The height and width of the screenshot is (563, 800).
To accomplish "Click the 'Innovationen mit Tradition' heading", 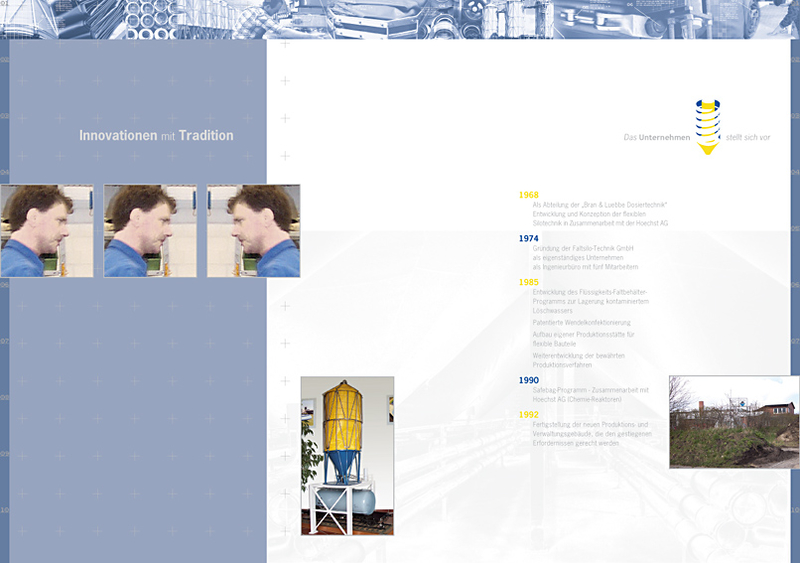I will tap(156, 136).
